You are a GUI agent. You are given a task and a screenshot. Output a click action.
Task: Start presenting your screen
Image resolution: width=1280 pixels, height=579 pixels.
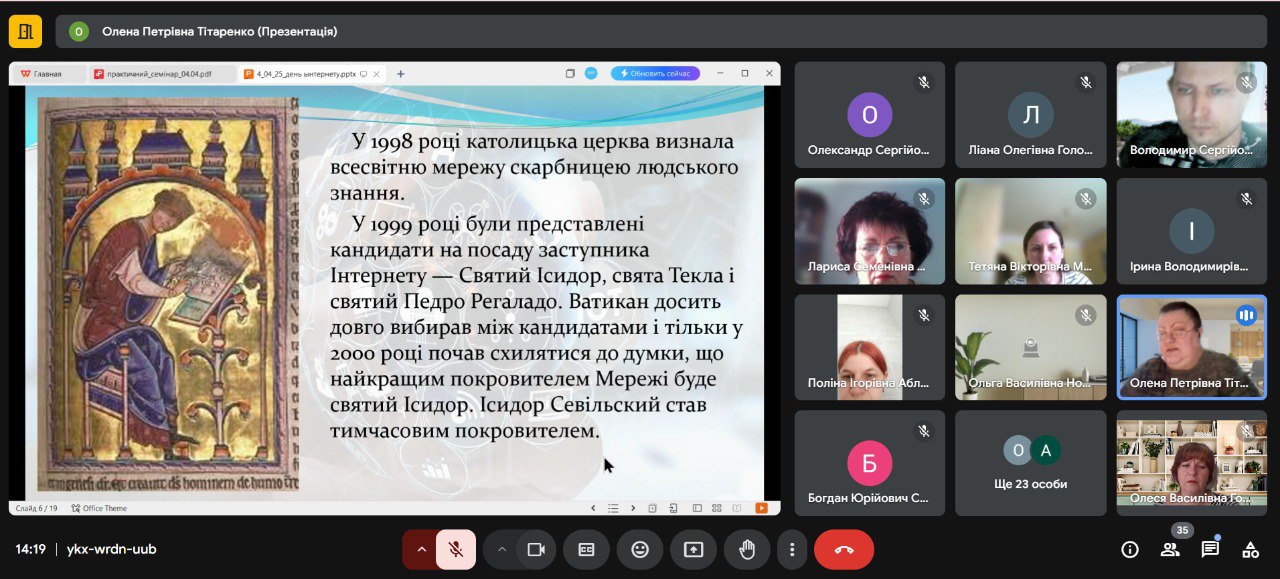pyautogui.click(x=694, y=549)
